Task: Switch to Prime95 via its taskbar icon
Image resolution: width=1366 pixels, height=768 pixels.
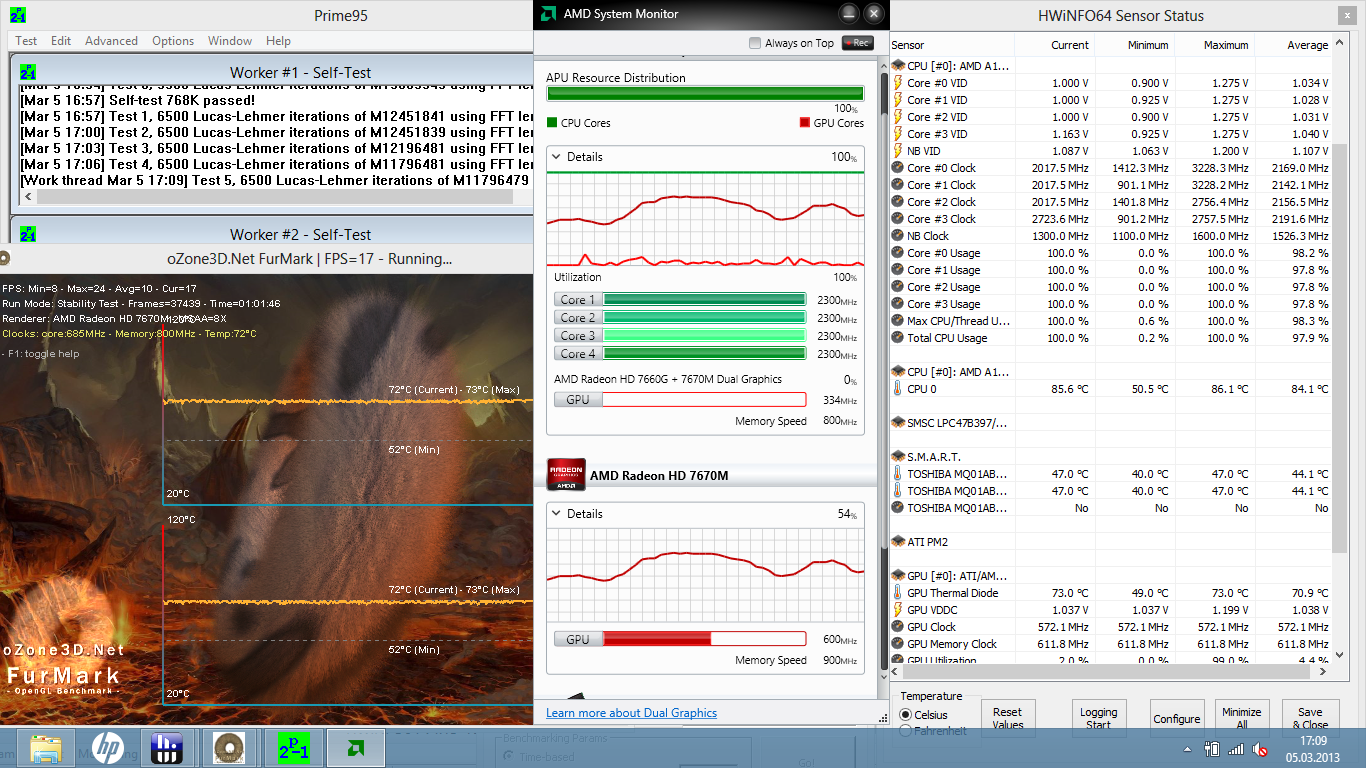Action: click(x=293, y=748)
